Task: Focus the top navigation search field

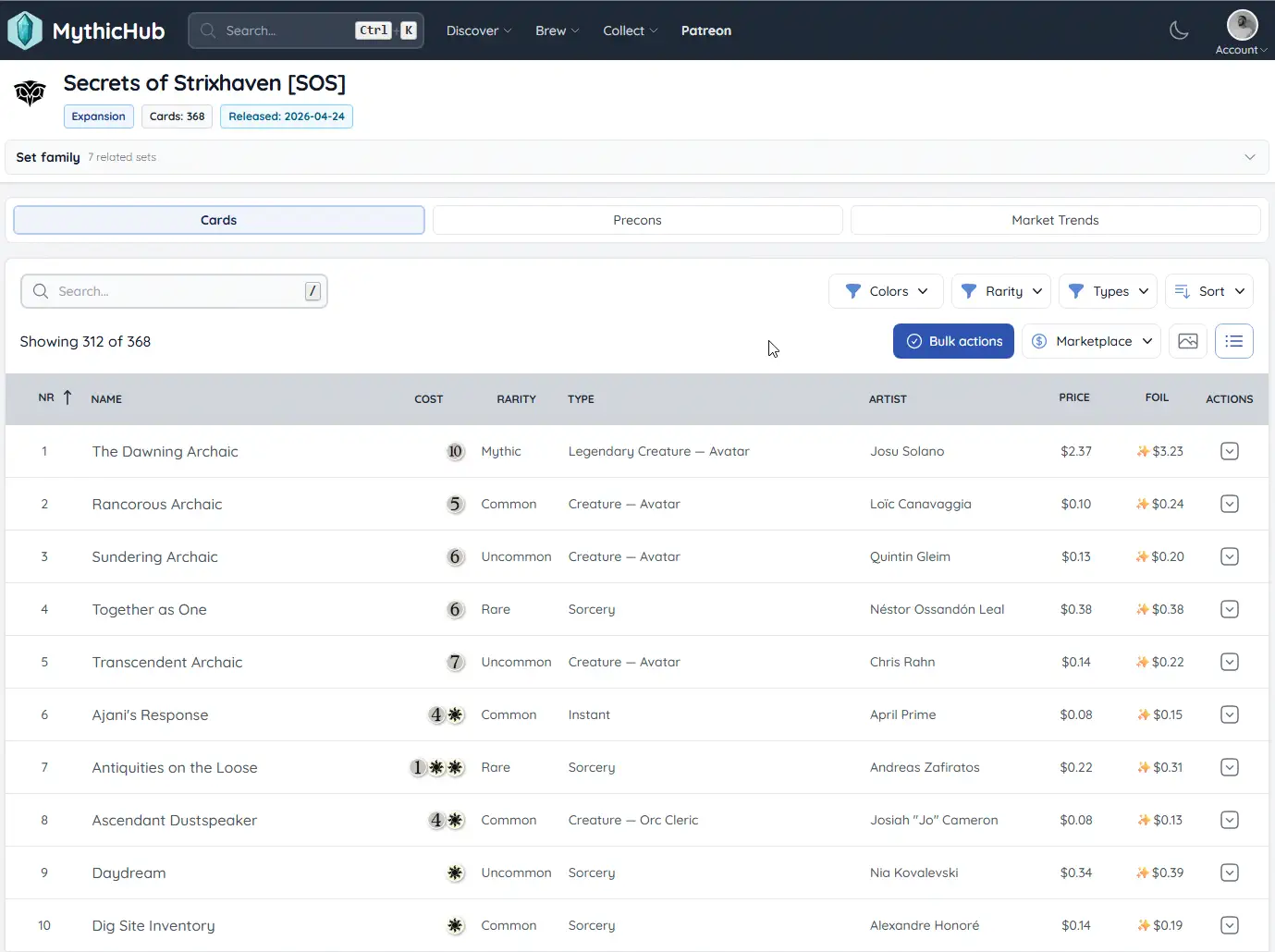Action: [306, 31]
